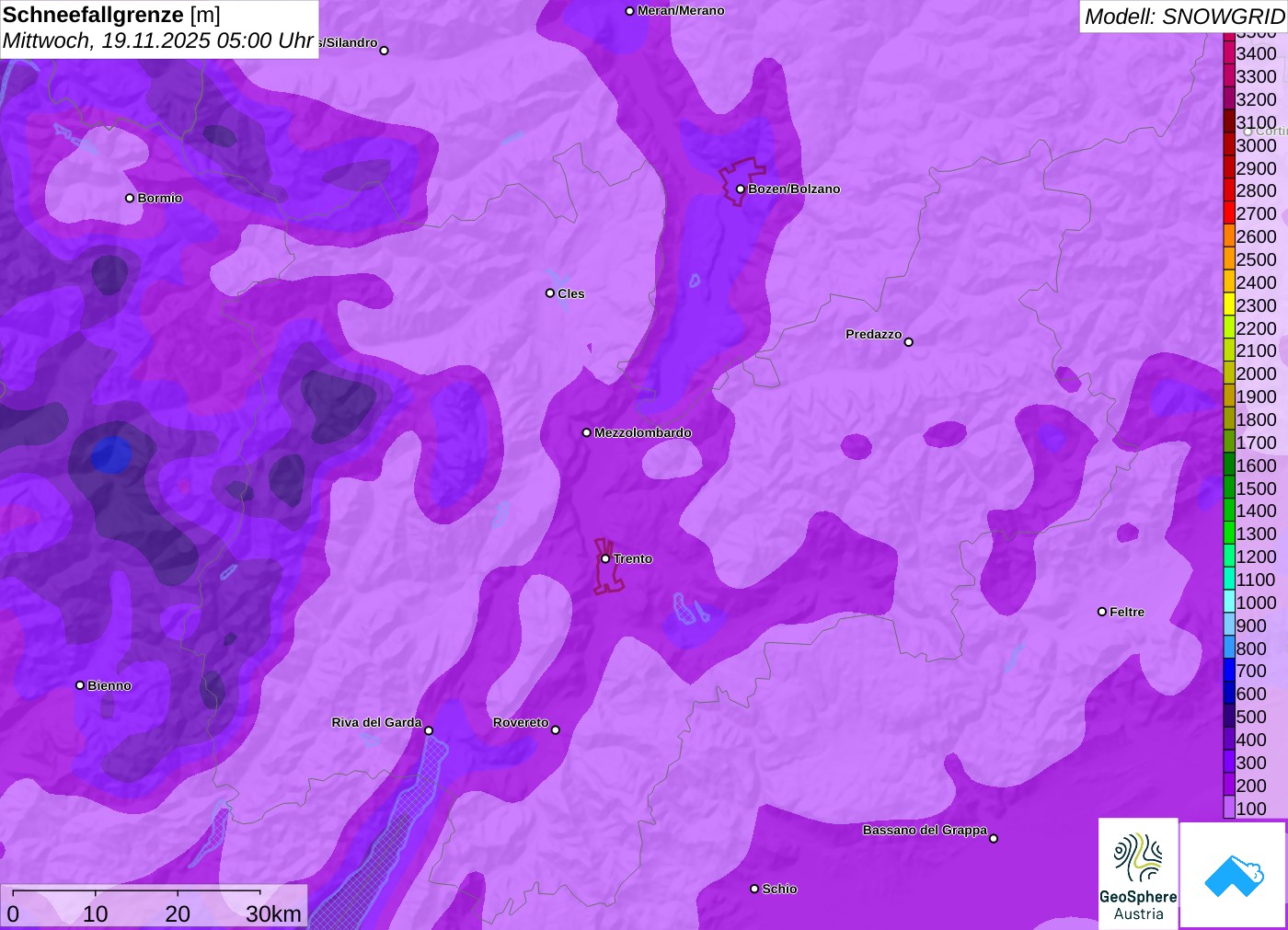The image size is (1288, 930).
Task: Click the Predazzo city marker dot
Action: [909, 342]
